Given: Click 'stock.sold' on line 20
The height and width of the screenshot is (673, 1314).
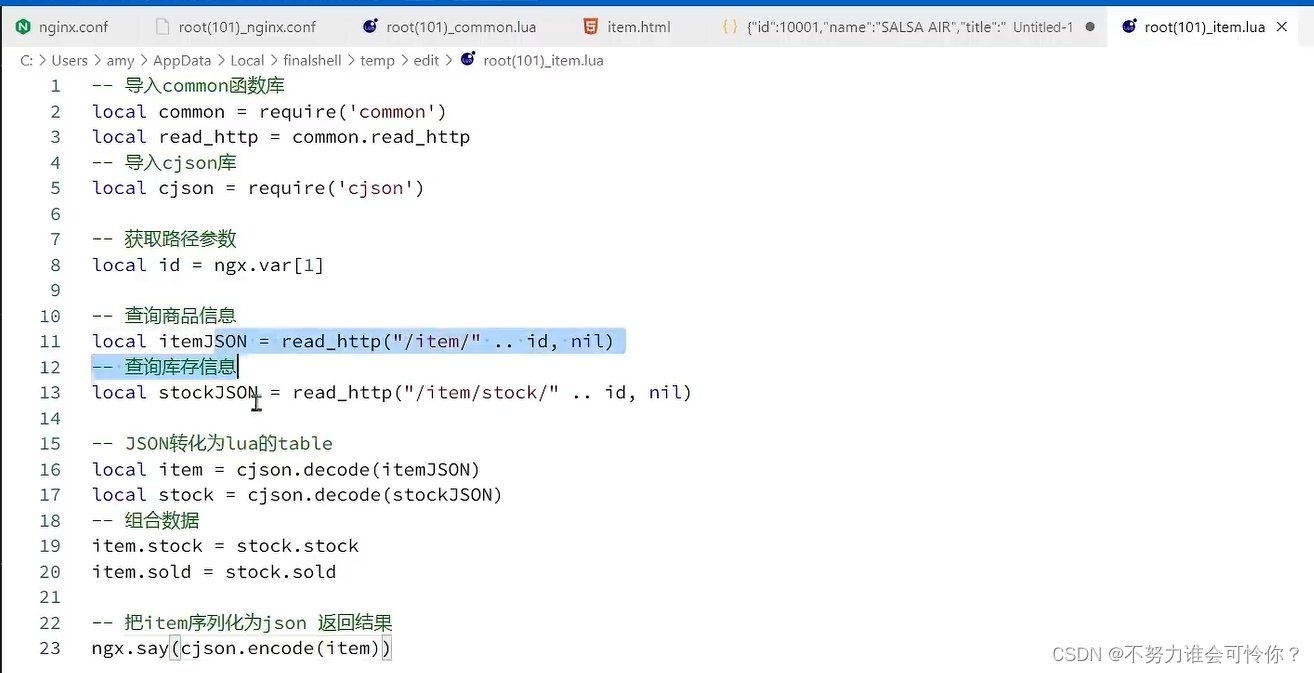Looking at the screenshot, I should [x=281, y=572].
